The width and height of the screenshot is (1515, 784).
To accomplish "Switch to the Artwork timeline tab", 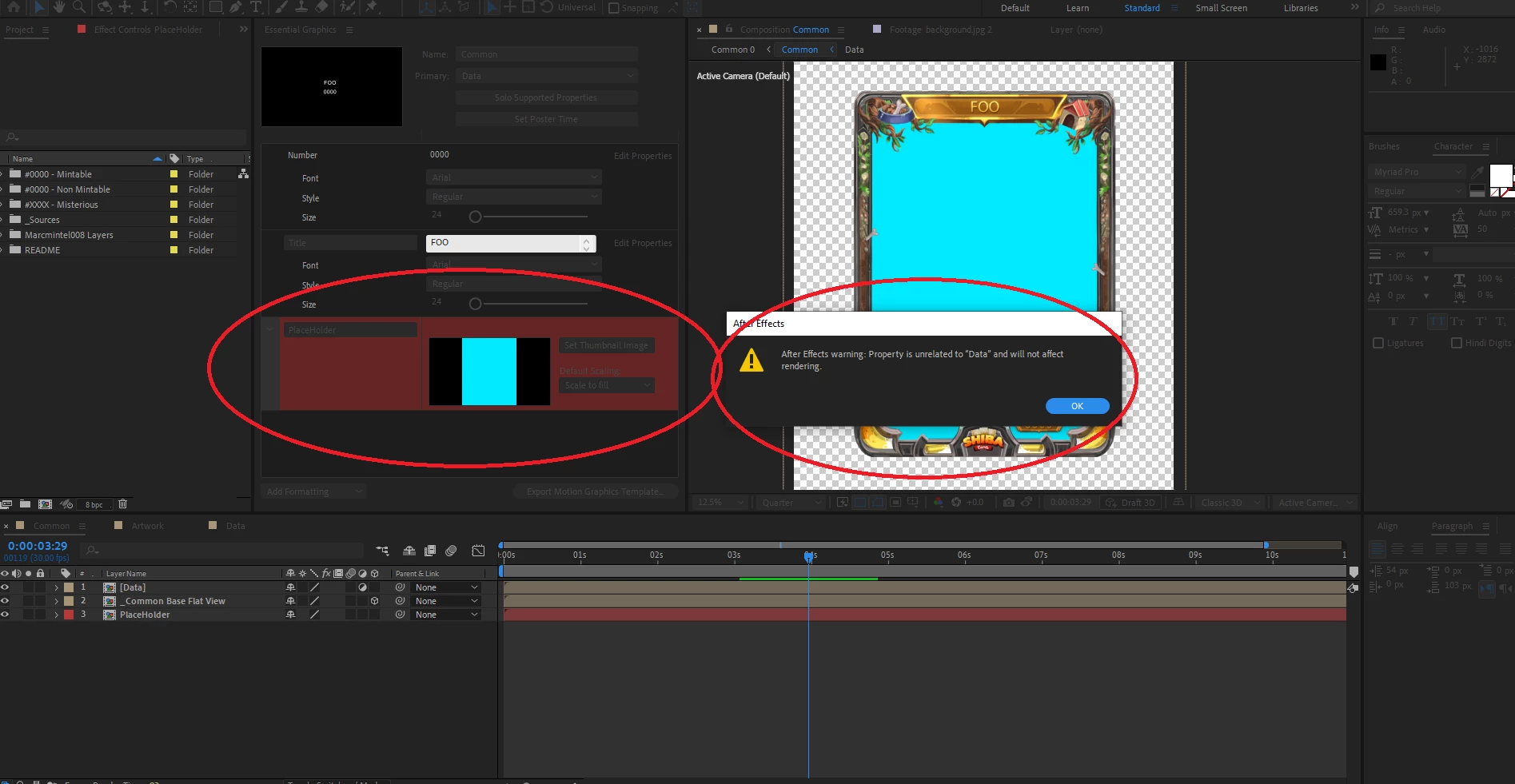I will 147,526.
